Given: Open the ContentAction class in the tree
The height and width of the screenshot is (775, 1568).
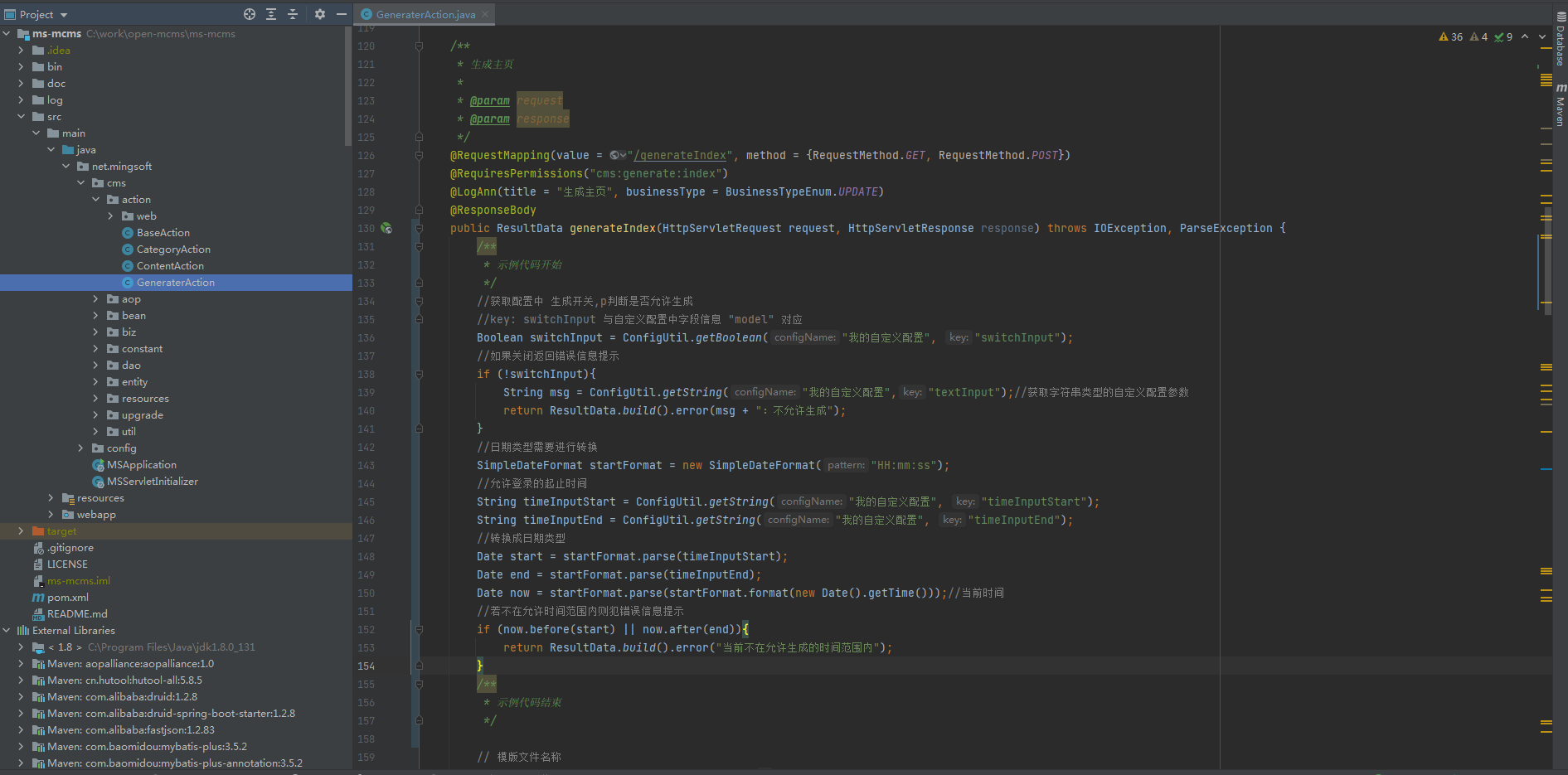Looking at the screenshot, I should pyautogui.click(x=170, y=266).
